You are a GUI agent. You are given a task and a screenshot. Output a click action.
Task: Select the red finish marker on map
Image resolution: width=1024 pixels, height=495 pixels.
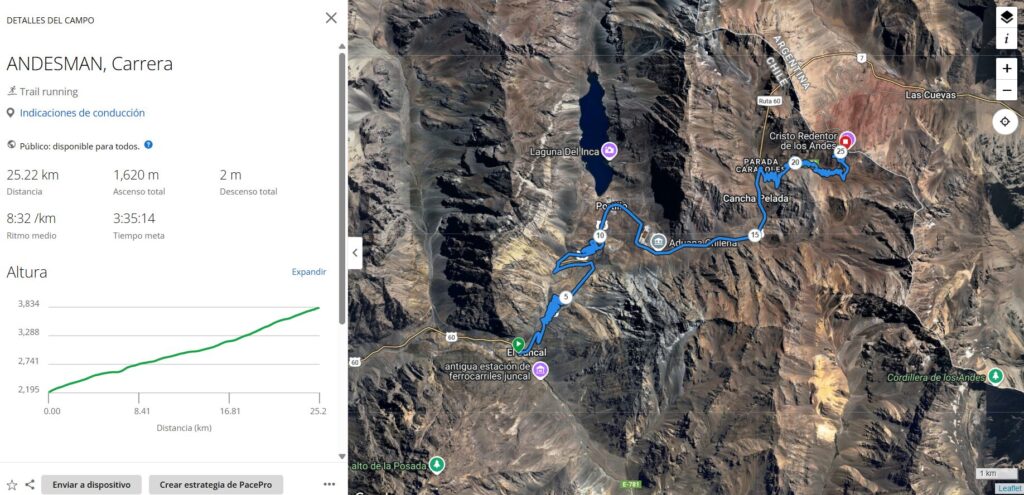[846, 140]
